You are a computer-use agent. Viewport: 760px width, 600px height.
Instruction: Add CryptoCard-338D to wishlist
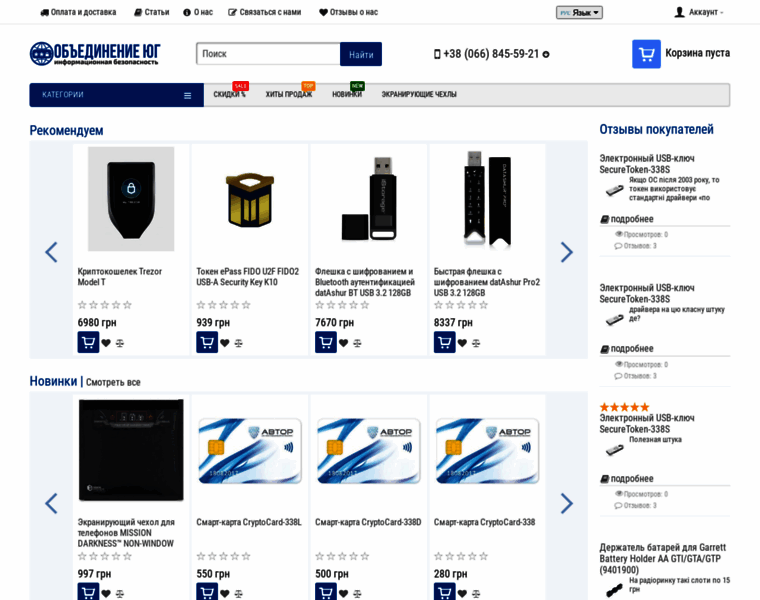coord(344,594)
